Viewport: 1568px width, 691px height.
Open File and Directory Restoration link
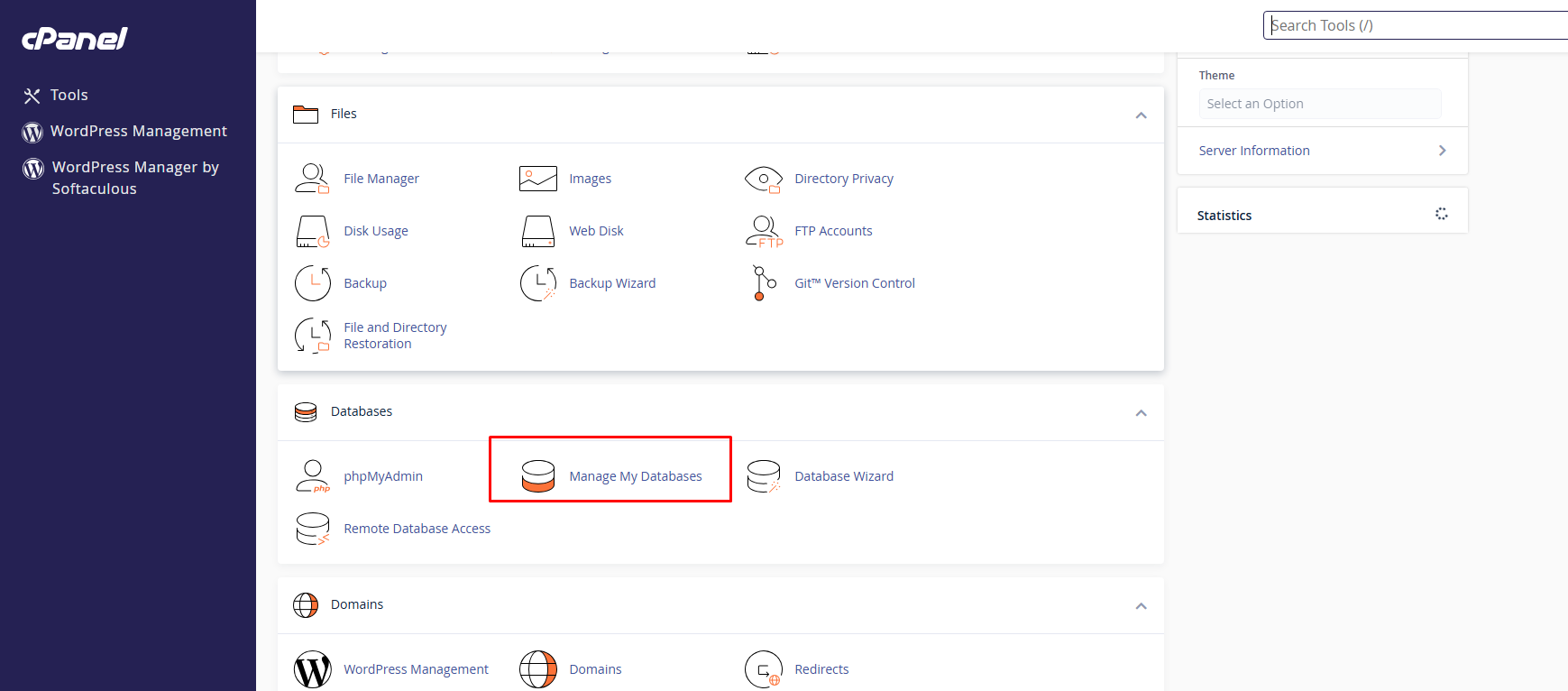click(x=395, y=336)
